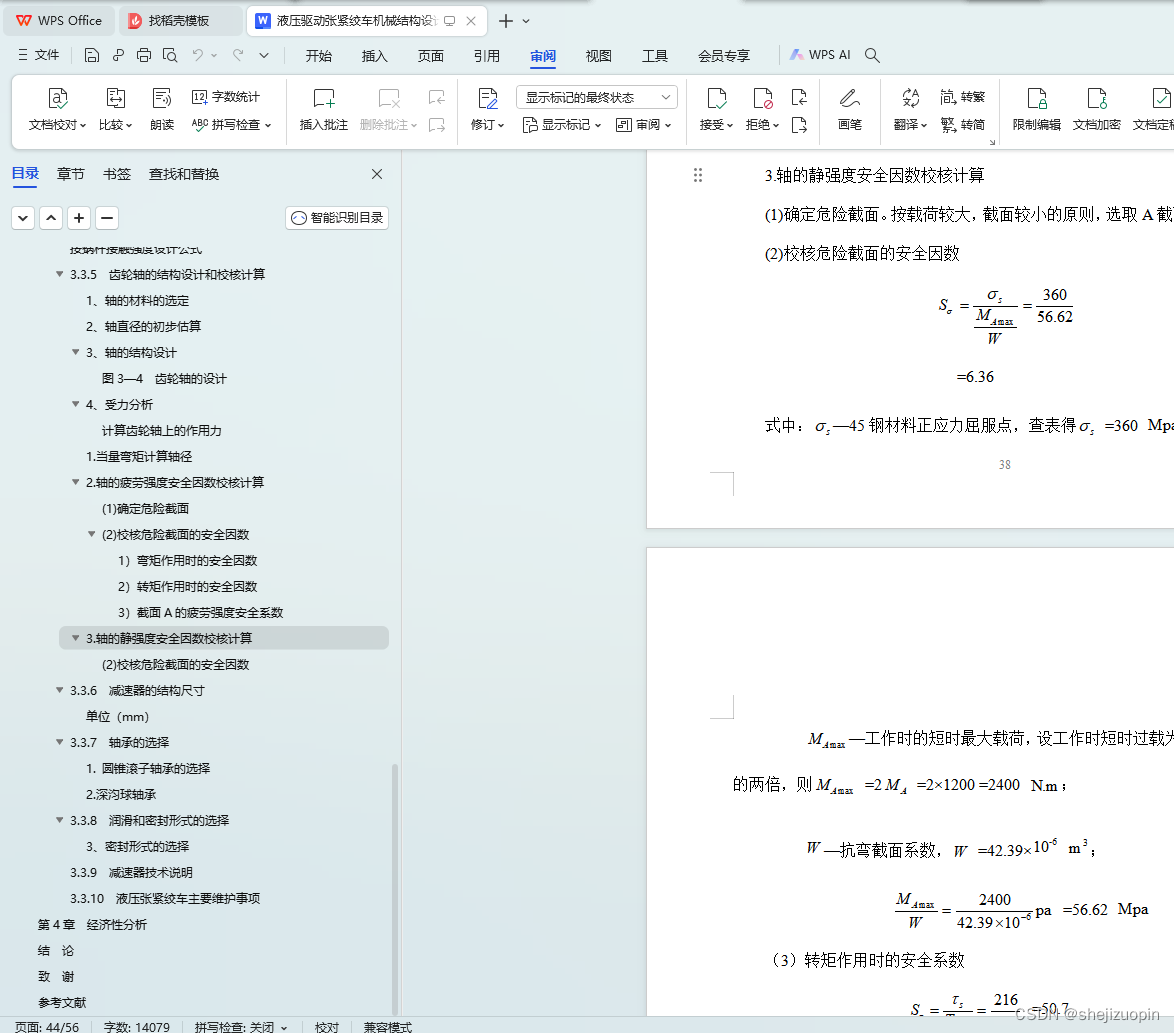
Task: Click the plus button to promote outline level
Action: 79,218
